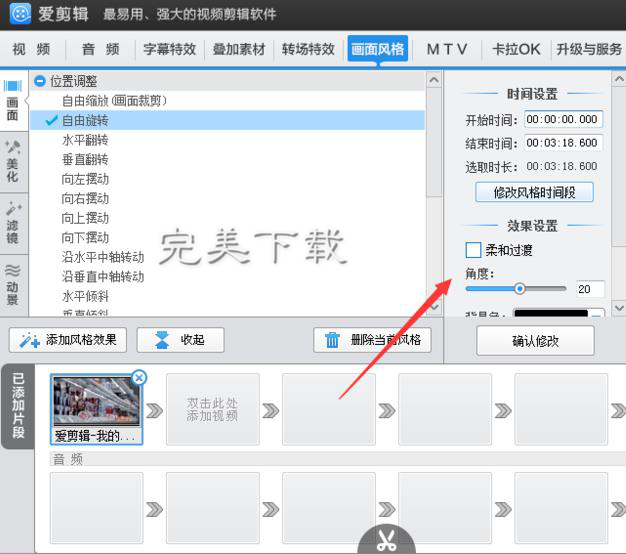Select the 滤镜 sidebar category
This screenshot has width=626, height=554.
pos(13,223)
